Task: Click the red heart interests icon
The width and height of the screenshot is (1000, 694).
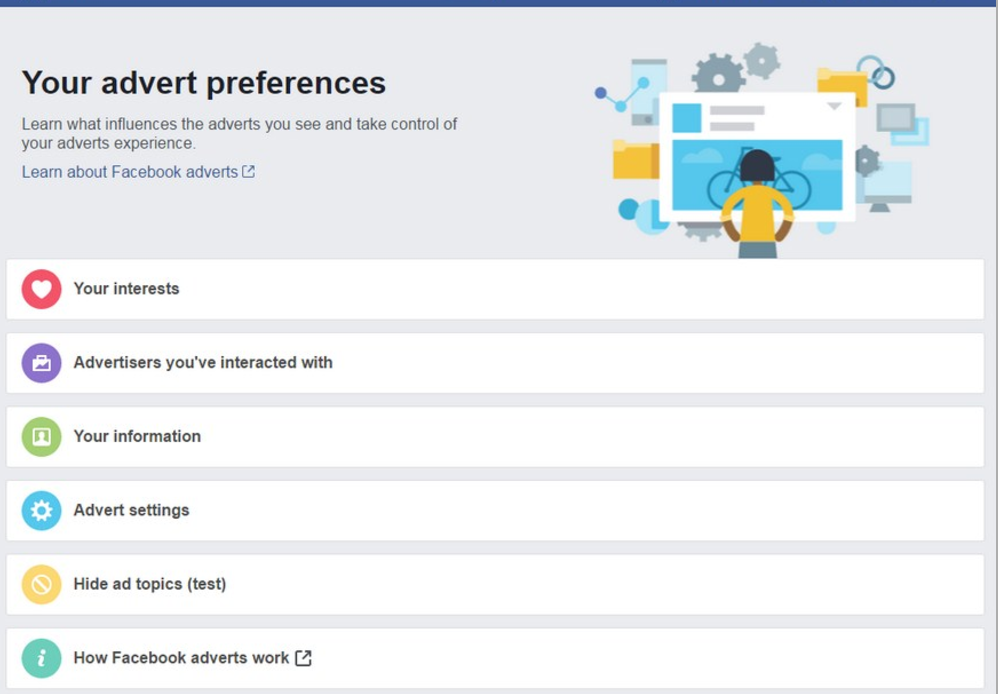Action: pos(41,289)
